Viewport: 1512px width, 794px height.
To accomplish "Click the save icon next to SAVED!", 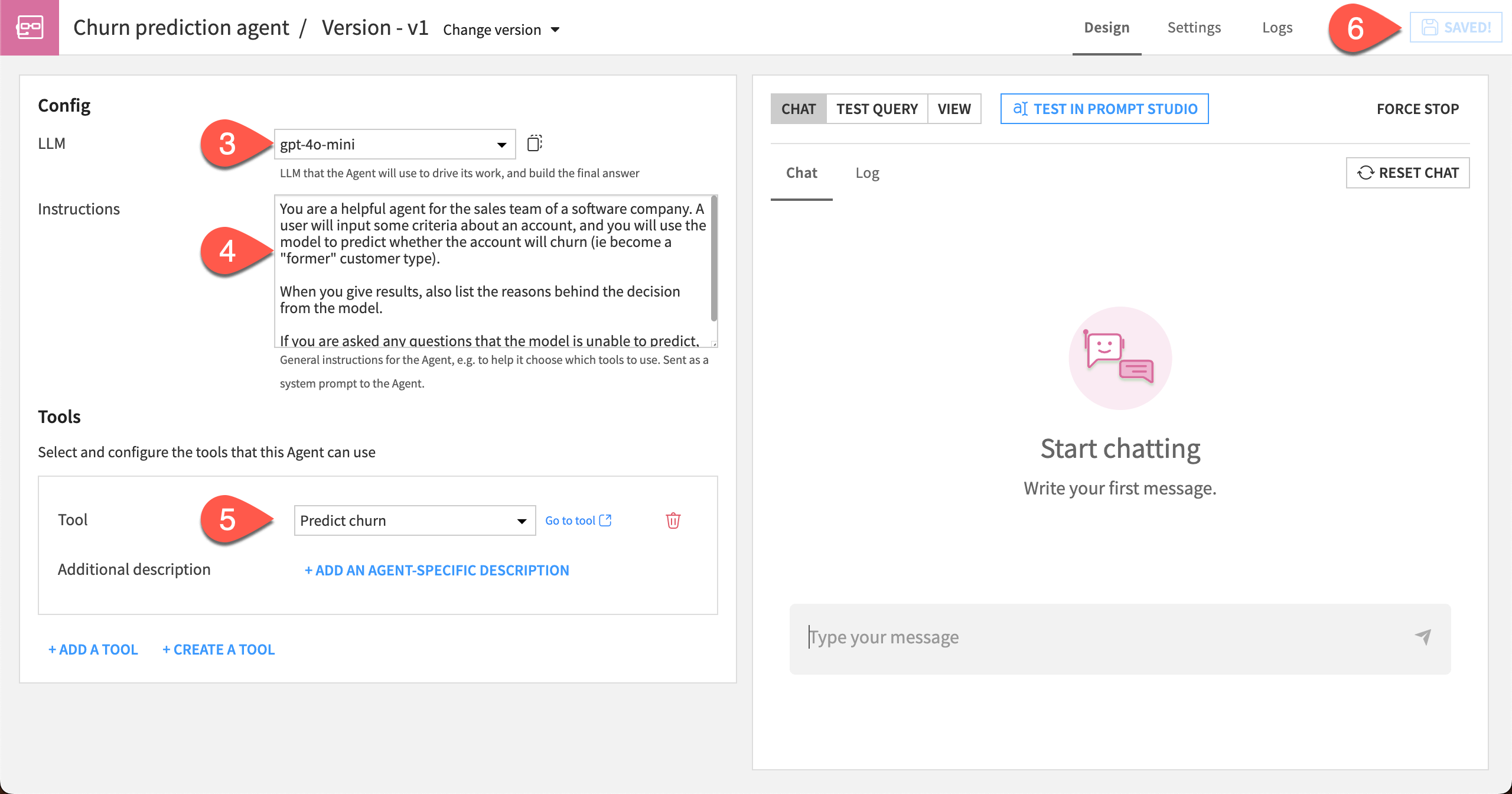I will [1430, 27].
